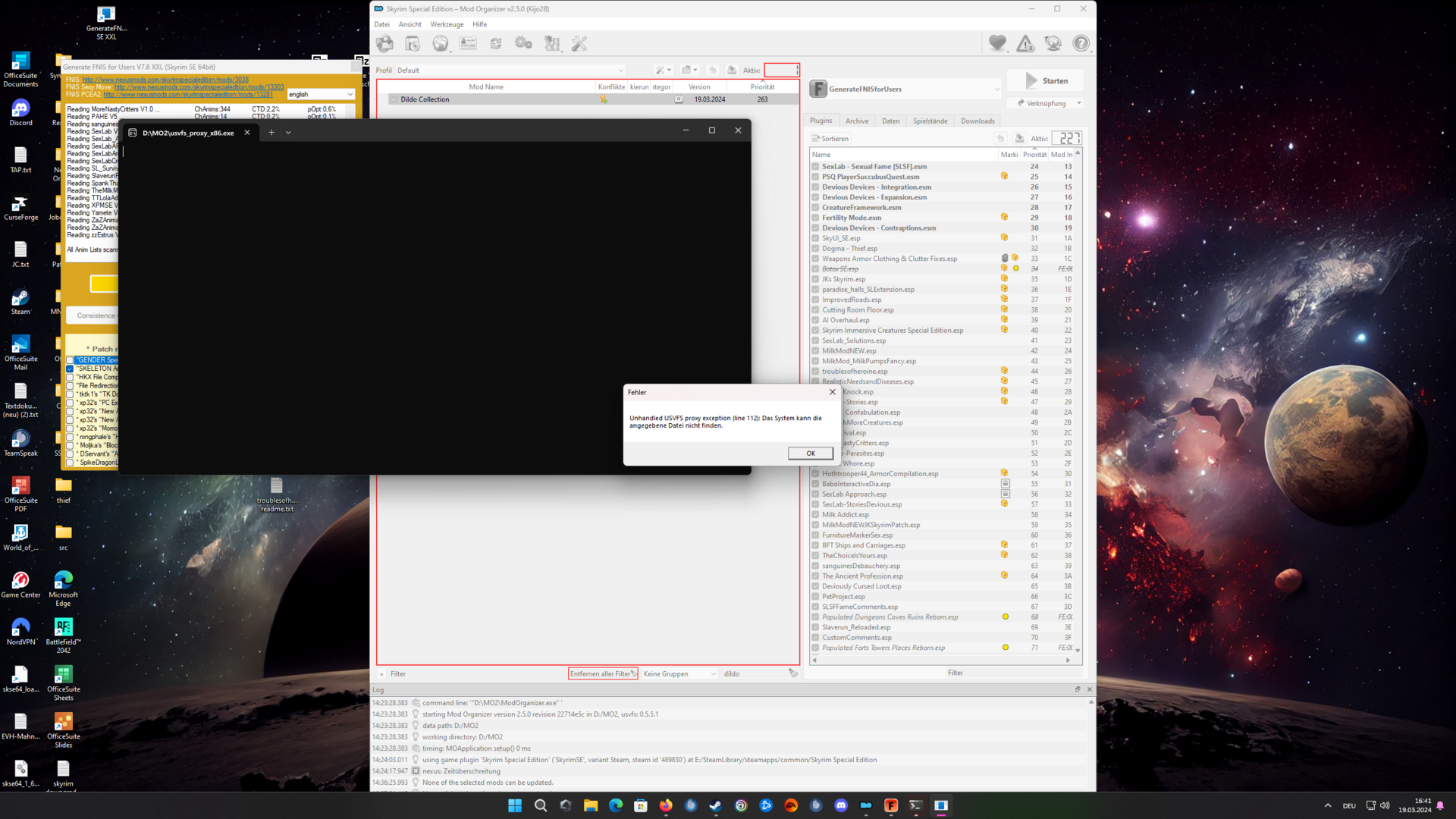Toggle SKELETON patch checkbox in FNIS
Viewport: 1456px width, 819px height.
pos(70,369)
